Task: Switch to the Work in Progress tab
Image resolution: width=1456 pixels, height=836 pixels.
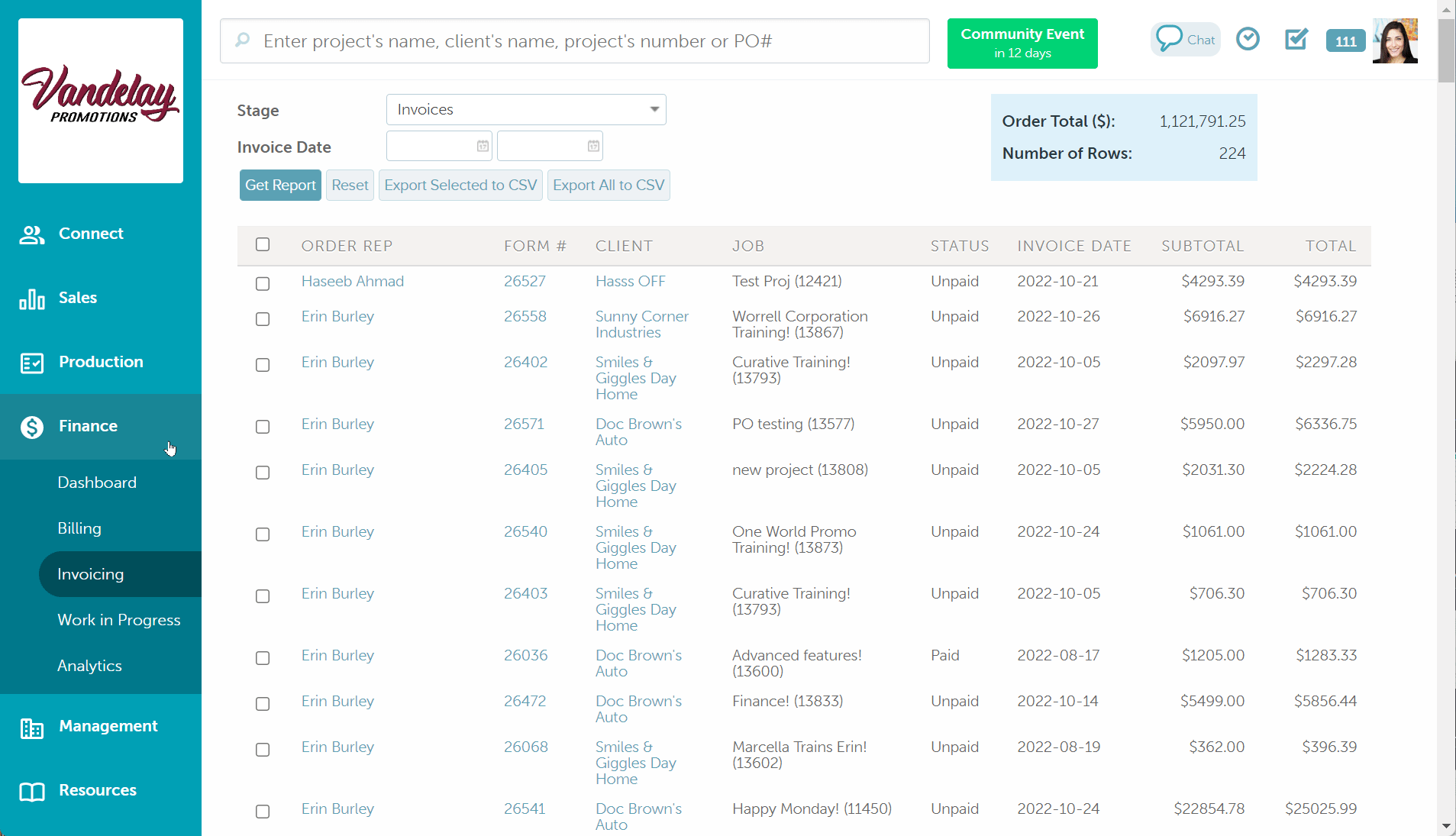Action: 119,620
